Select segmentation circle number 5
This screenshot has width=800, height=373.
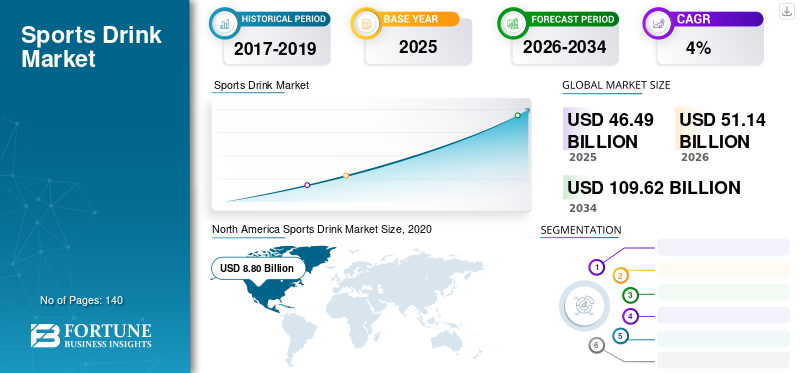(620, 336)
